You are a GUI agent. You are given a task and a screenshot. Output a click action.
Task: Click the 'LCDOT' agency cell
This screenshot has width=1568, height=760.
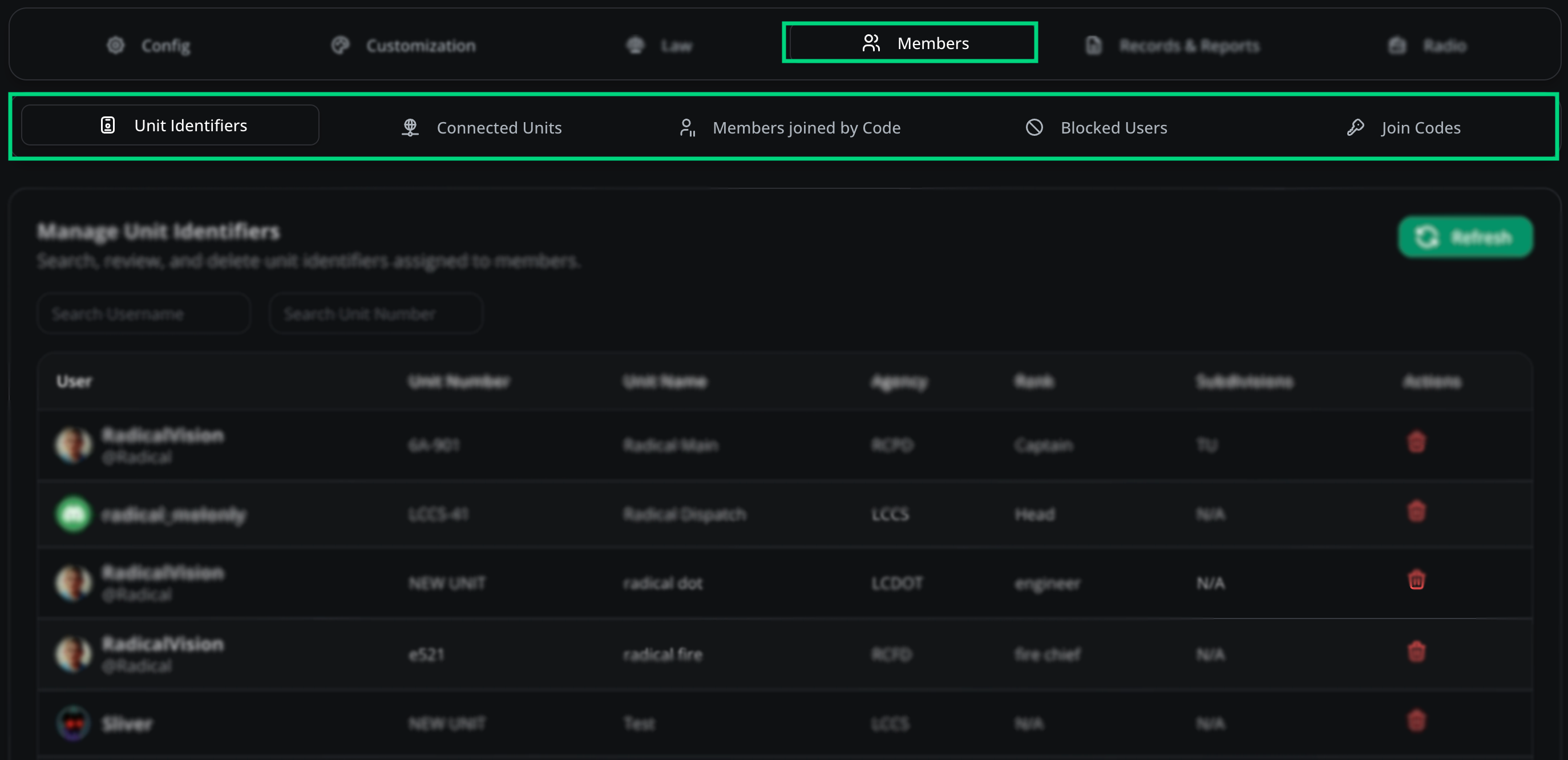point(897,584)
